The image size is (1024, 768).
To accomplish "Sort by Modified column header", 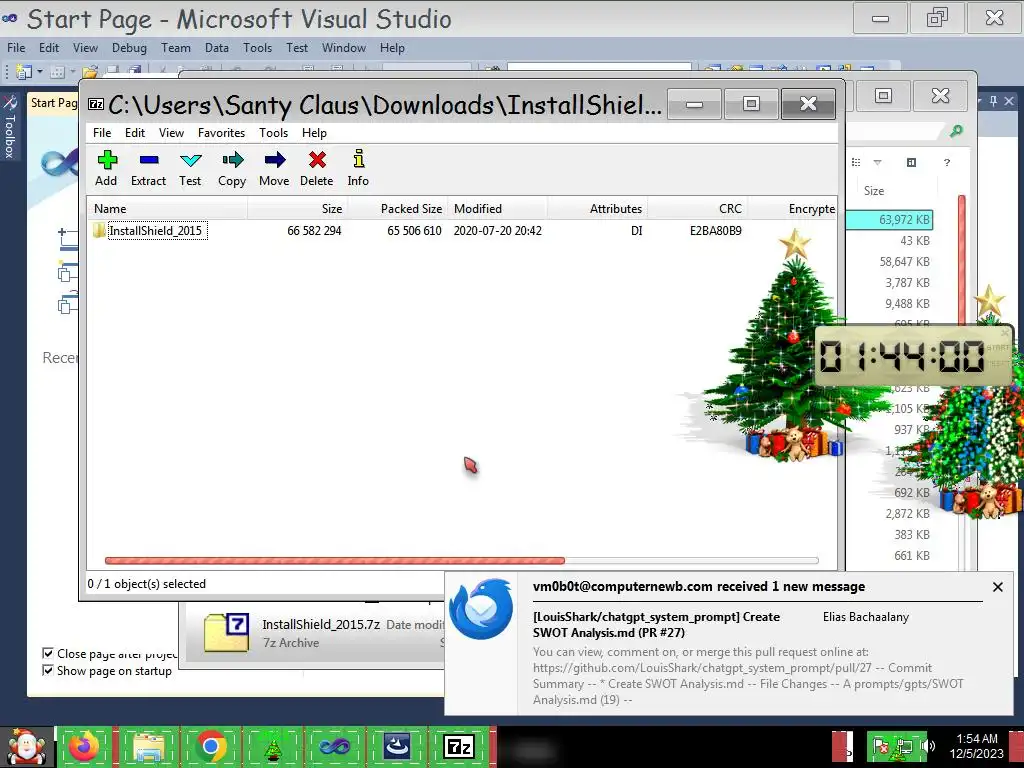I will pyautogui.click(x=498, y=209).
